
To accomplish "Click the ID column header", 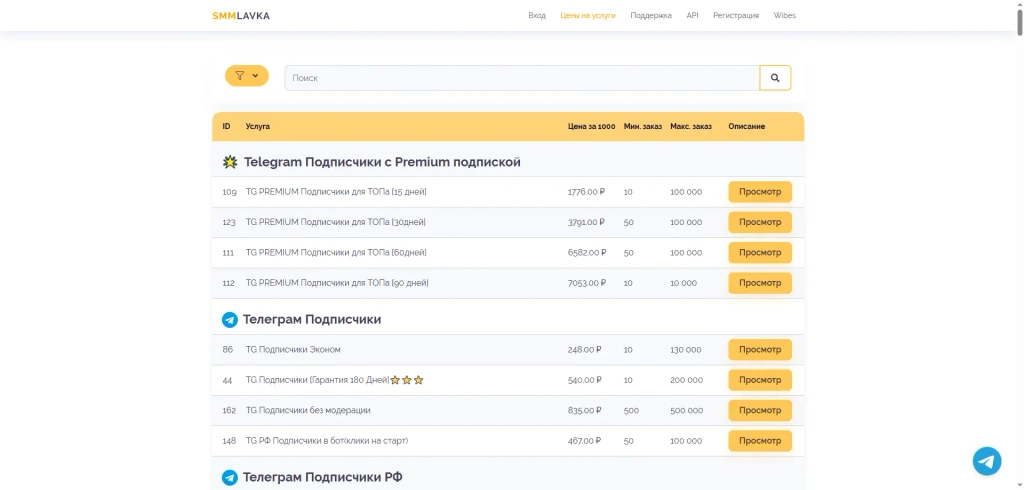I will click(x=226, y=127).
